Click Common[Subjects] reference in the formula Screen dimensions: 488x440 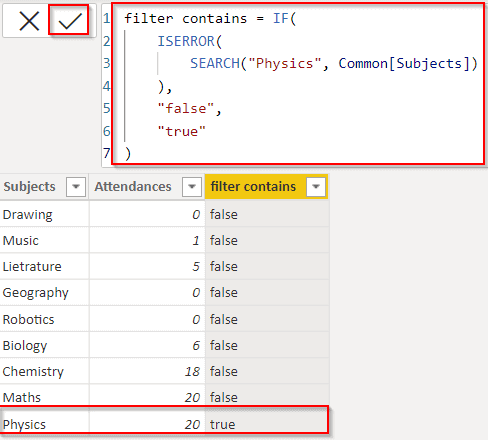coord(404,63)
